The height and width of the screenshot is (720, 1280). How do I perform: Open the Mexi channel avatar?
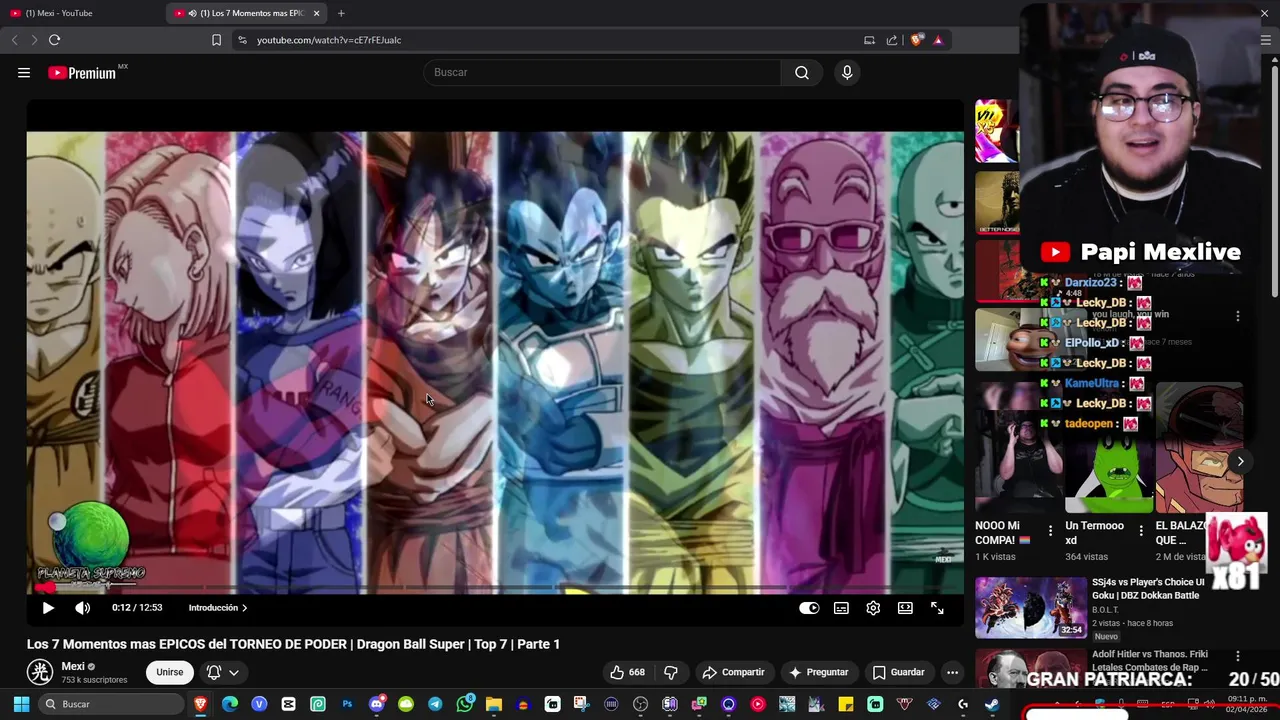point(40,672)
